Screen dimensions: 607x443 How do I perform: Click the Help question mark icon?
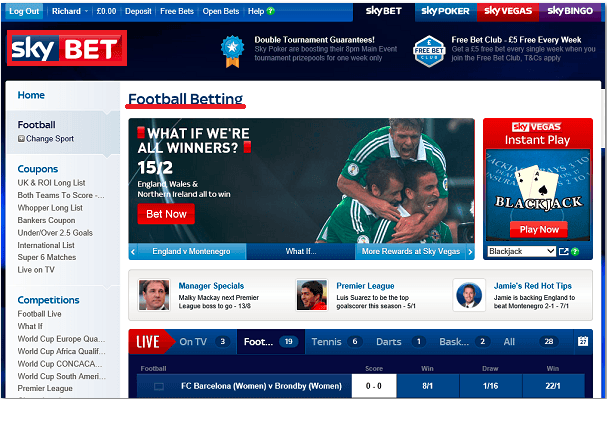point(271,11)
